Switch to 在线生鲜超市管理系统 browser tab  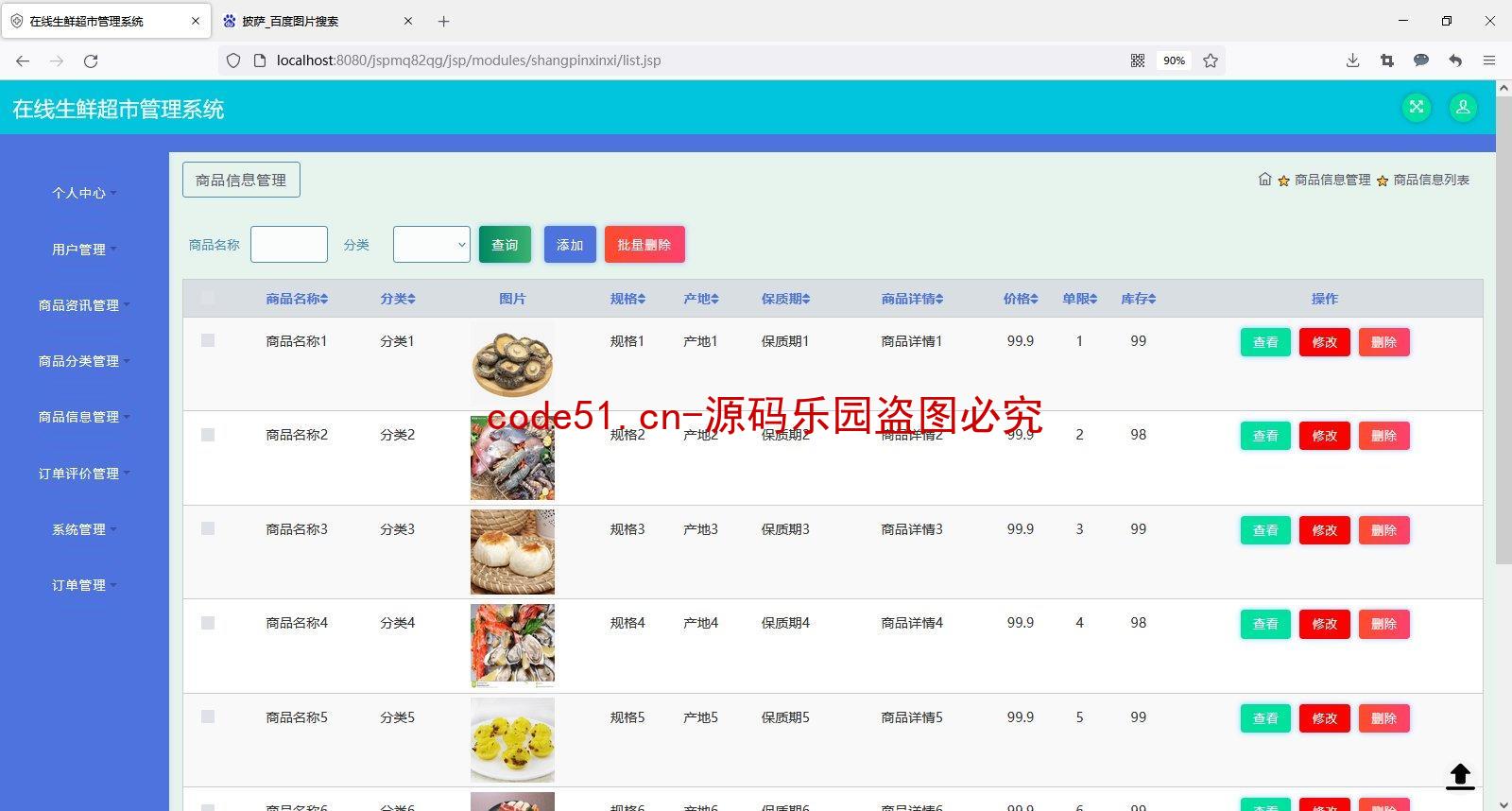[106, 21]
